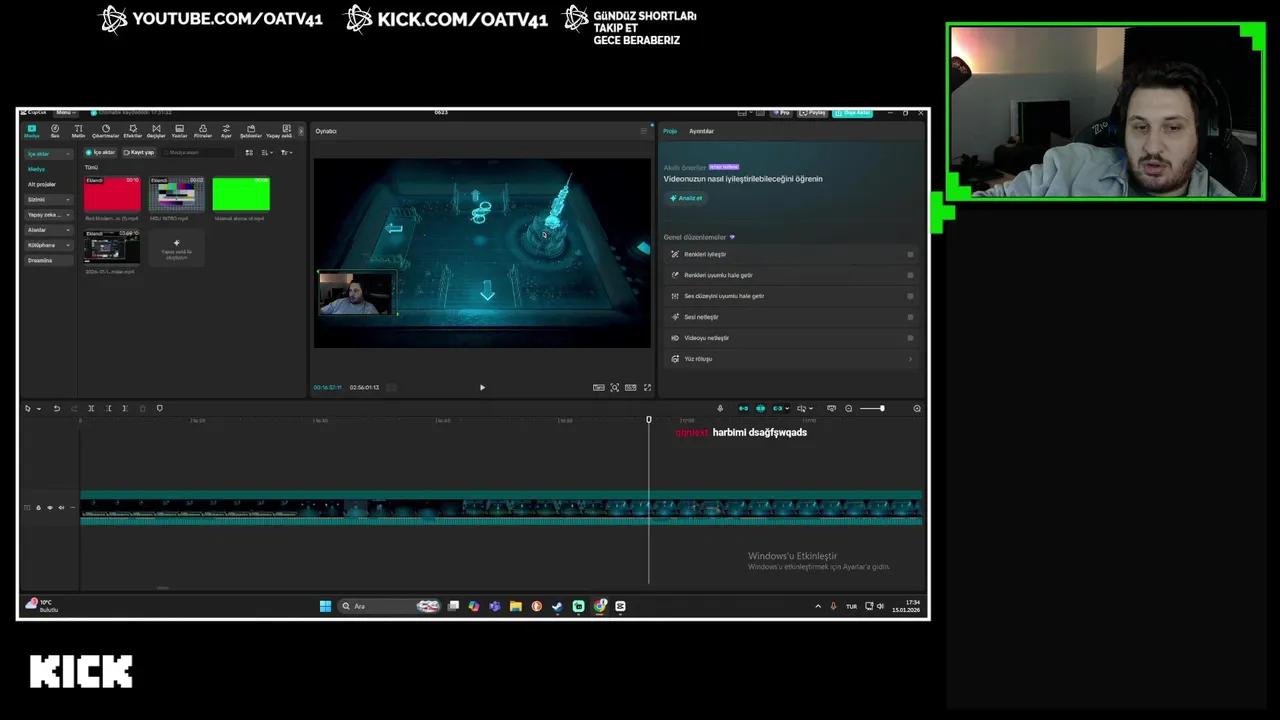Open the Metin text panel

pyautogui.click(x=80, y=131)
